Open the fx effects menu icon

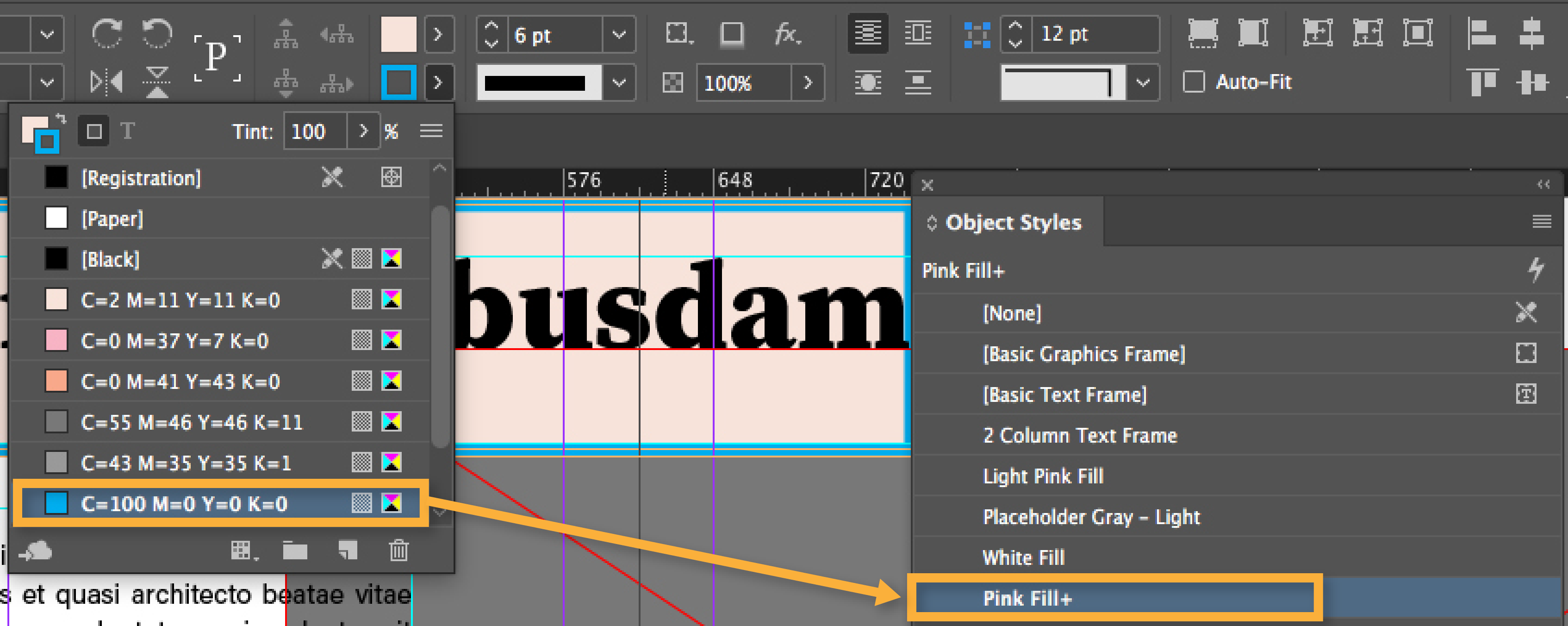coord(786,33)
